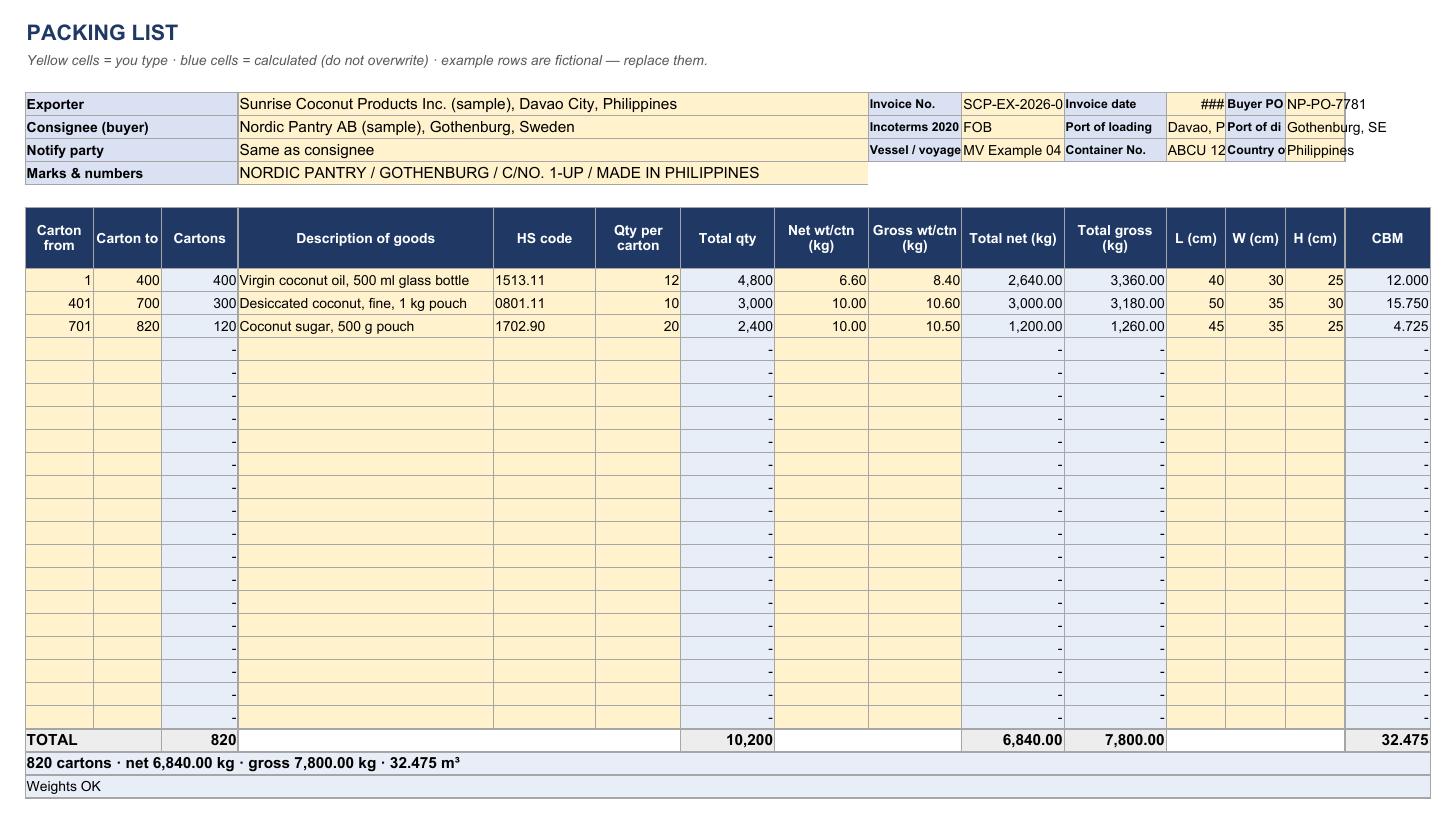Select CBM cell 15.750
Image resolution: width=1455 pixels, height=823 pixels.
(1388, 304)
